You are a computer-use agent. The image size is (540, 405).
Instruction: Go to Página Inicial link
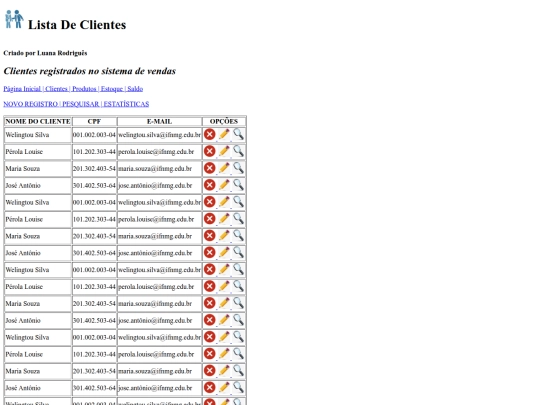tap(22, 89)
